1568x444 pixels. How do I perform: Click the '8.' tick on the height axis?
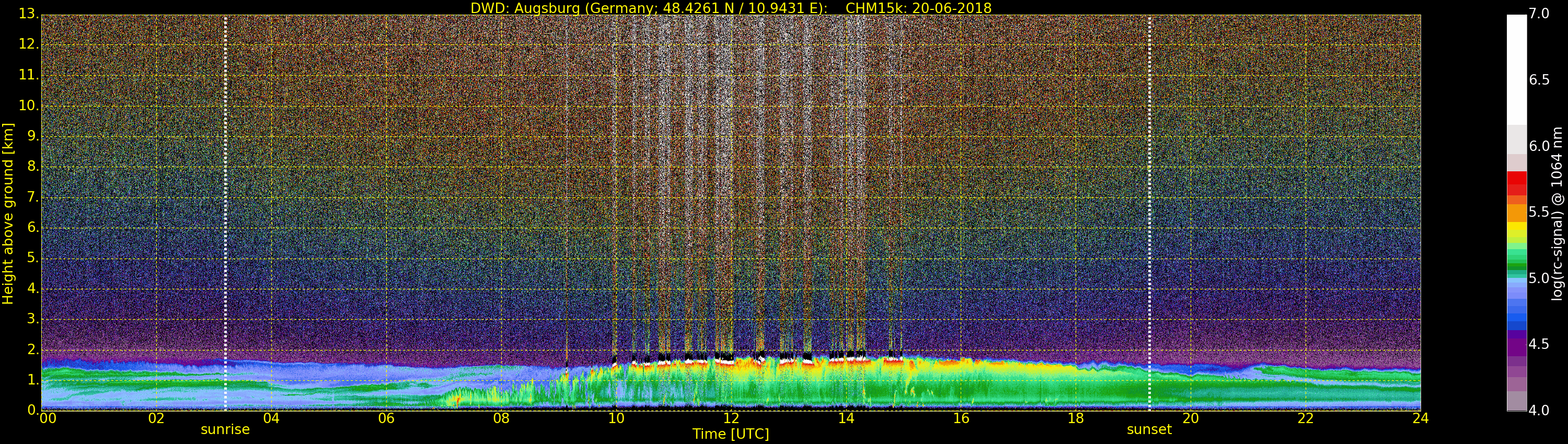pyautogui.click(x=32, y=166)
